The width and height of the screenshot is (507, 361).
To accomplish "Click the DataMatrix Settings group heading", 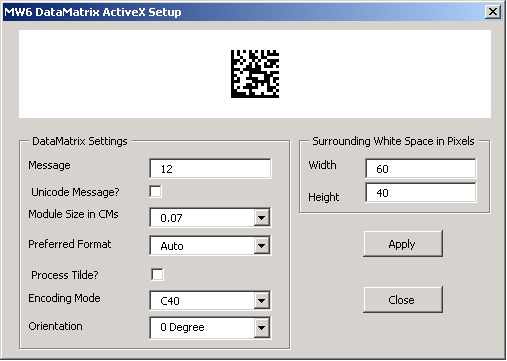I will (x=80, y=141).
